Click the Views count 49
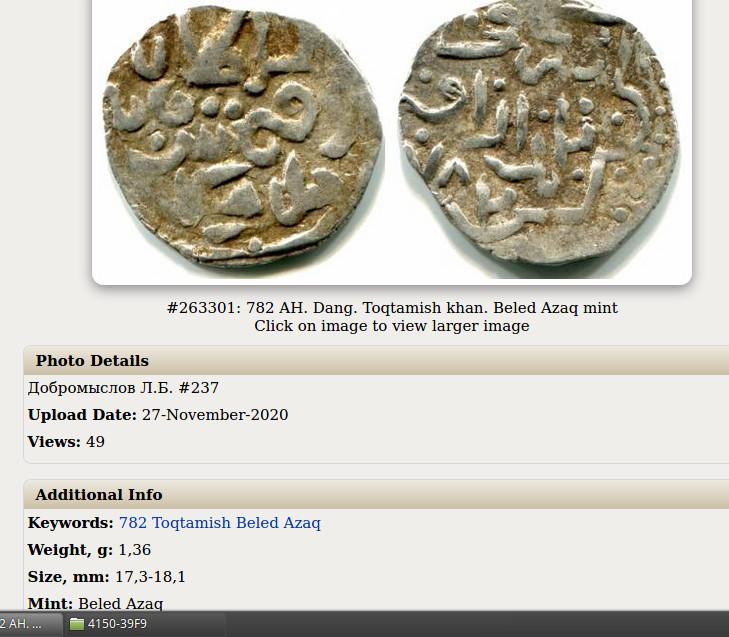 pyautogui.click(x=95, y=442)
